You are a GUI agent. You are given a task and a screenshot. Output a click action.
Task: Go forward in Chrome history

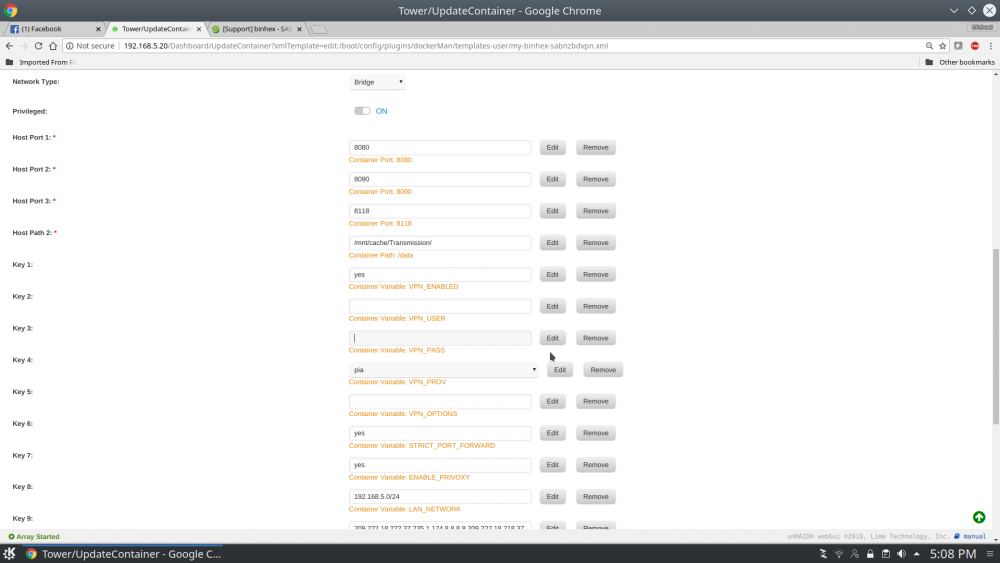[24, 46]
